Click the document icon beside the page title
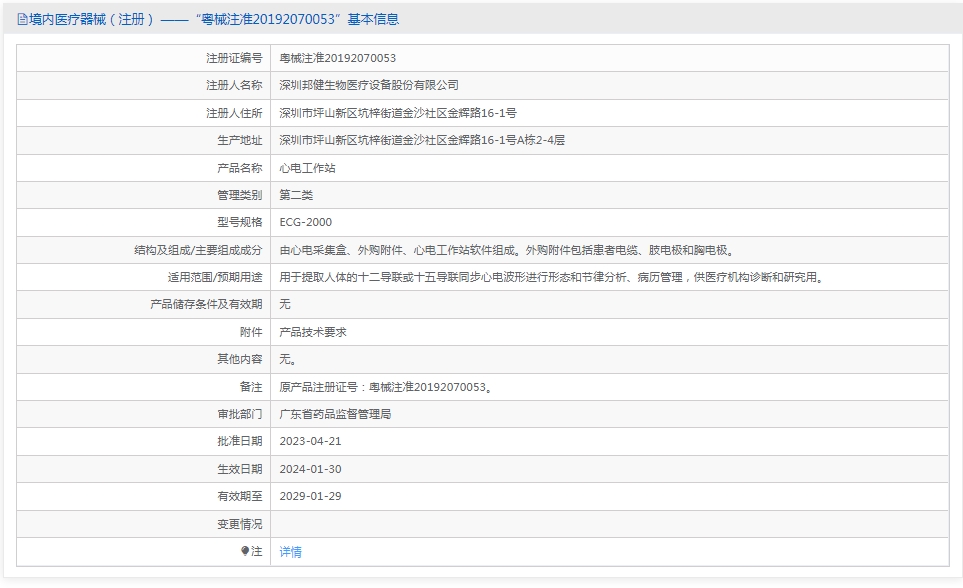963x588 pixels. pyautogui.click(x=23, y=20)
